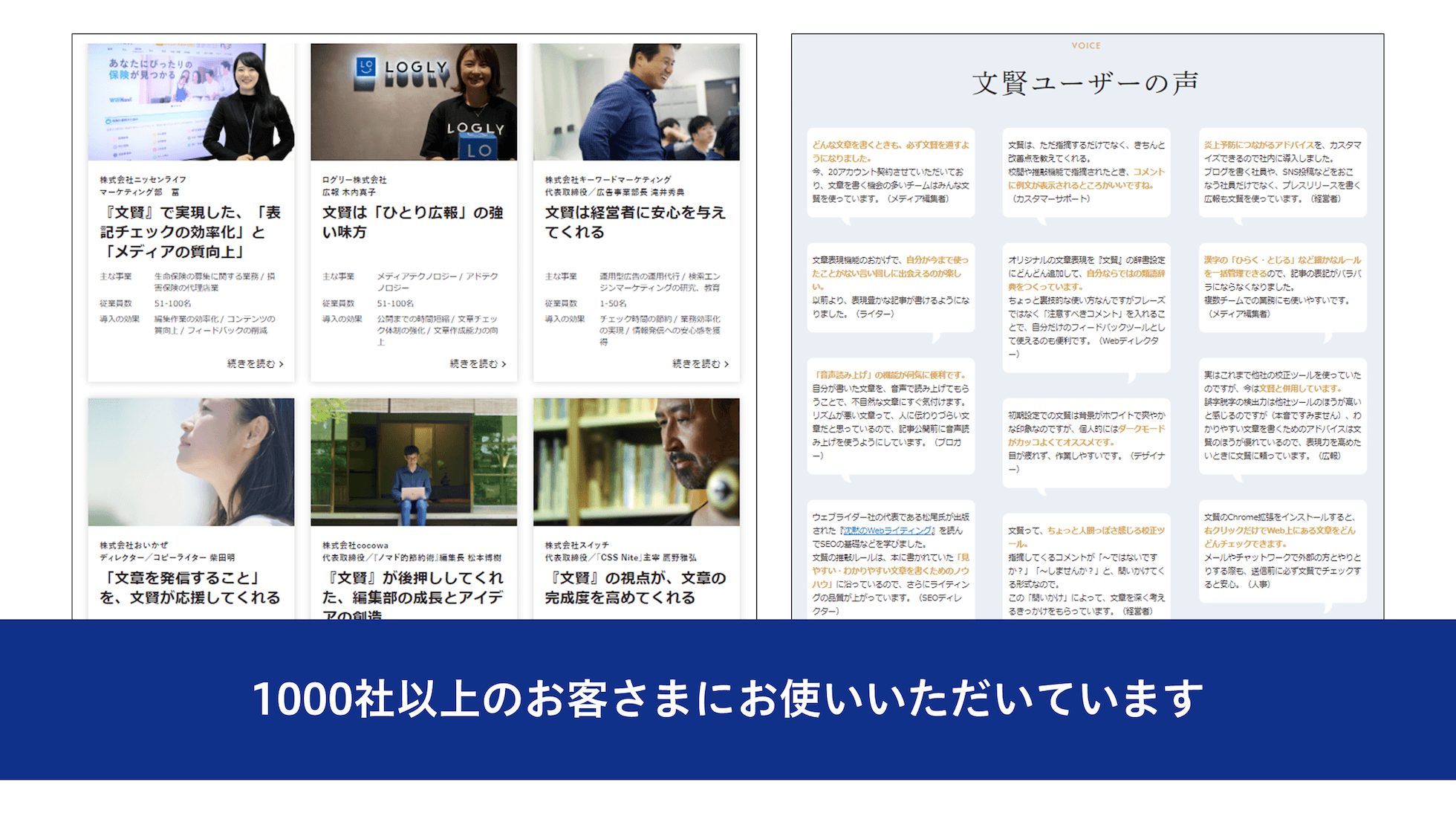Select the text ログリー株式会社
Image resolution: width=1456 pixels, height=819 pixels.
coord(354,180)
